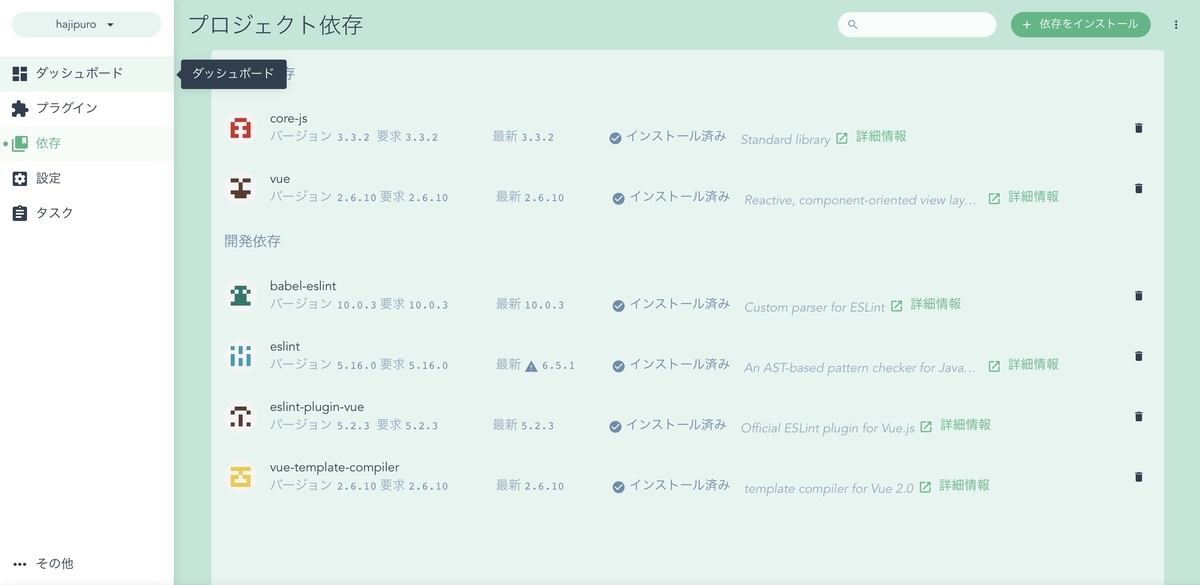1200x585 pixels.
Task: Click vue-template-compiler installed checkmark icon
Action: (619, 487)
